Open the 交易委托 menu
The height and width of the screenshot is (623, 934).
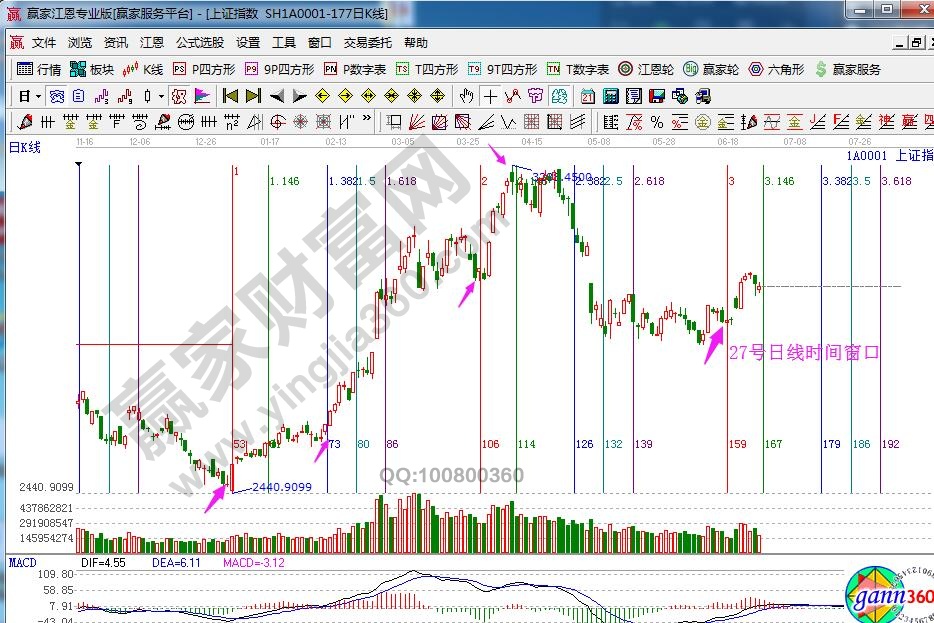(x=365, y=43)
